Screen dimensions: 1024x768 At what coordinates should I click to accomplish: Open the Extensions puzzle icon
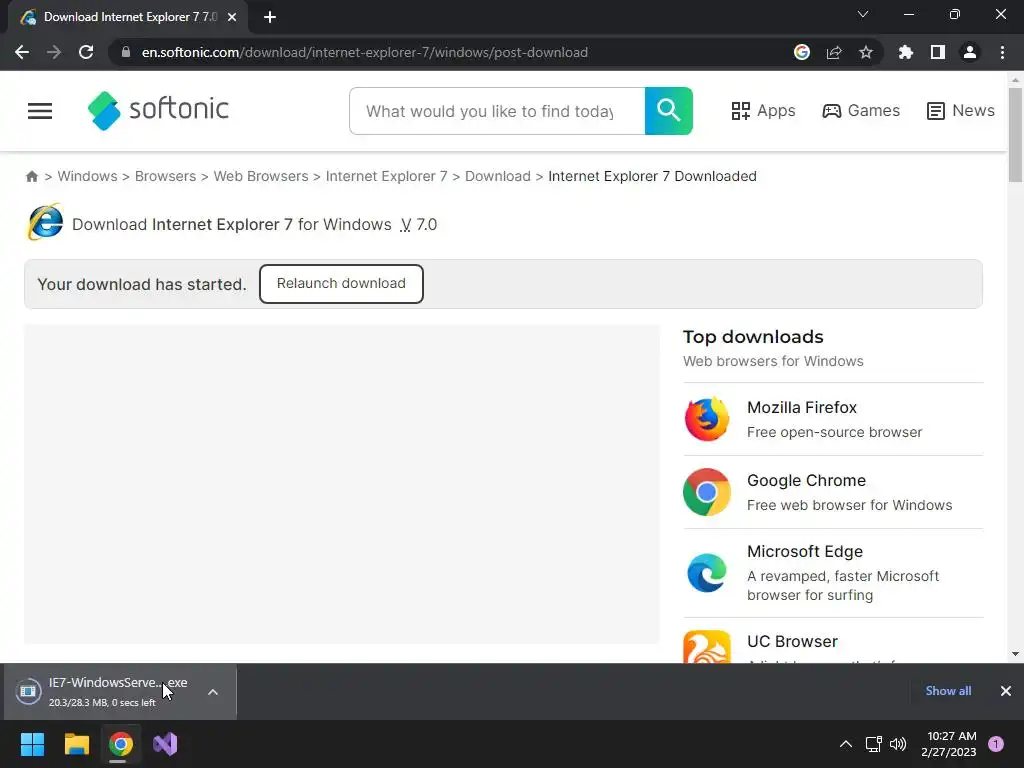906,52
